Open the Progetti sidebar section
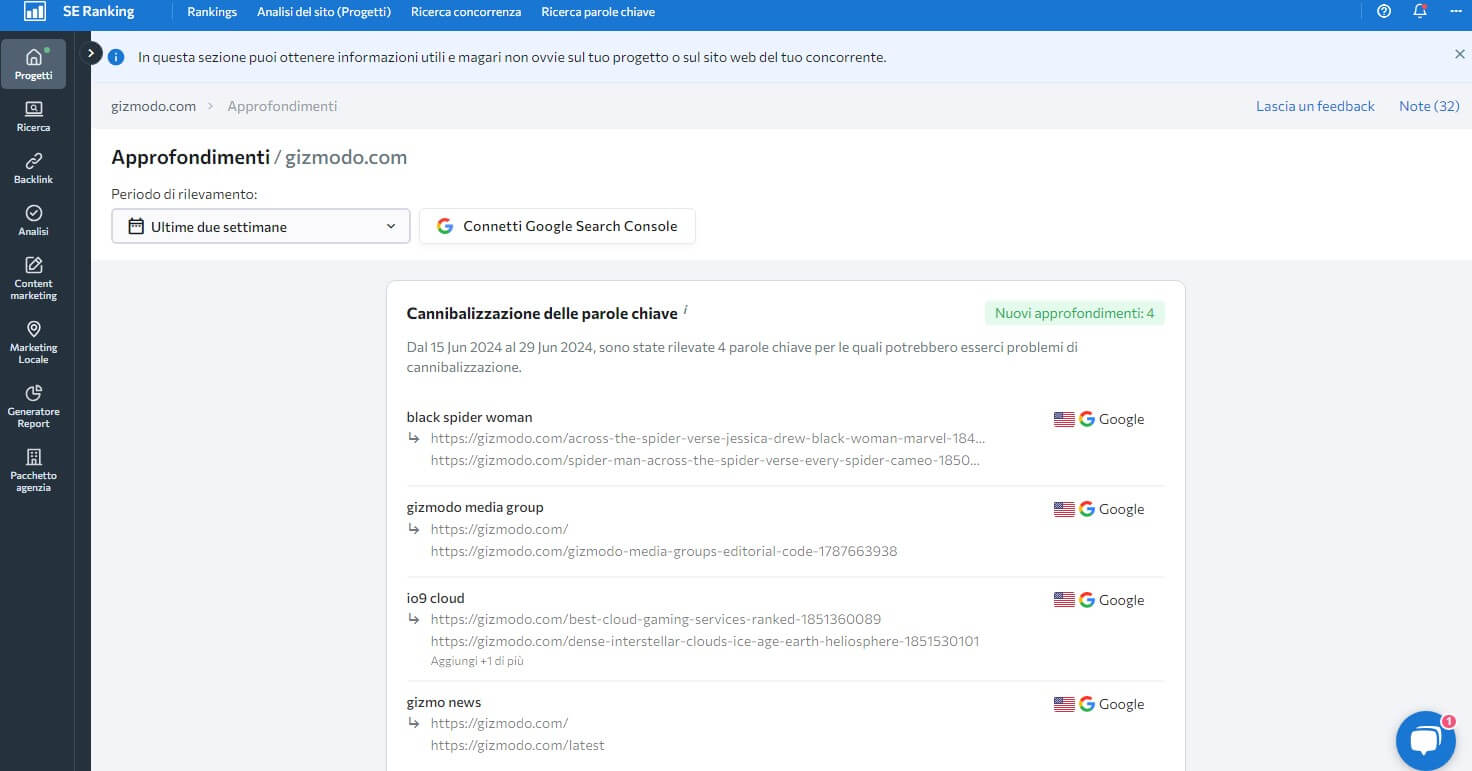Screen dimensions: 1472x771 [33, 64]
